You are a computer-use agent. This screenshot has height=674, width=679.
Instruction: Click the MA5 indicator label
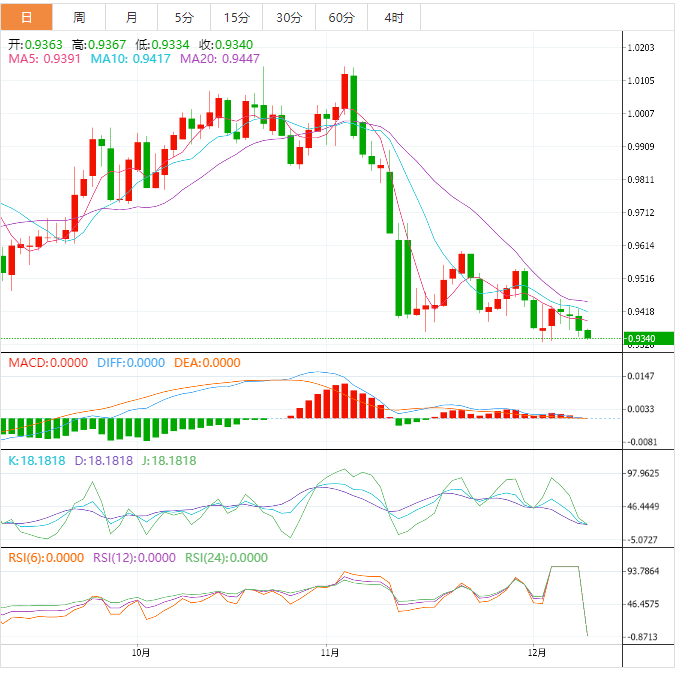pos(45,60)
